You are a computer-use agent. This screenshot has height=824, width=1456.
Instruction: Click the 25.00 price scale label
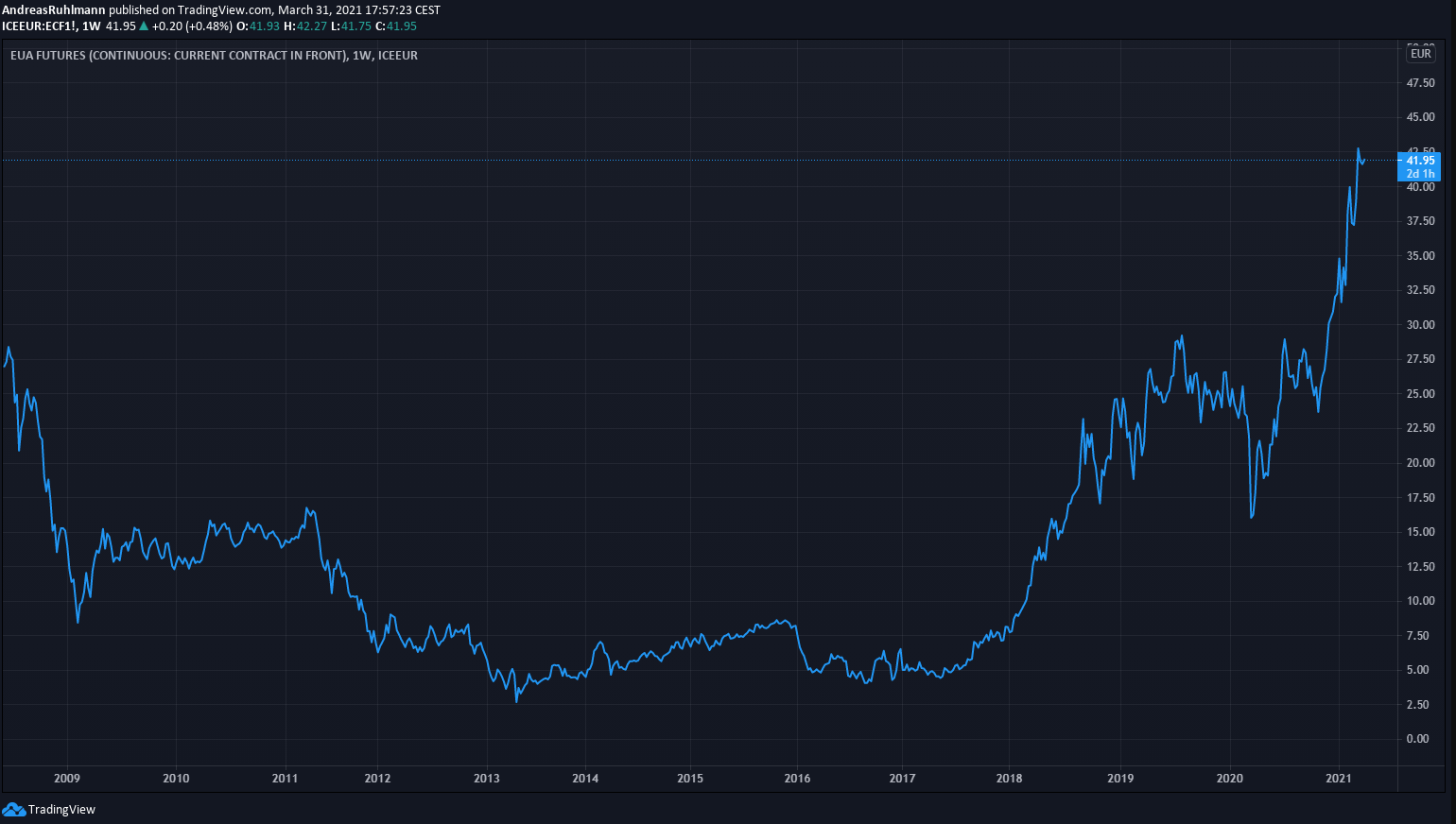coord(1420,394)
